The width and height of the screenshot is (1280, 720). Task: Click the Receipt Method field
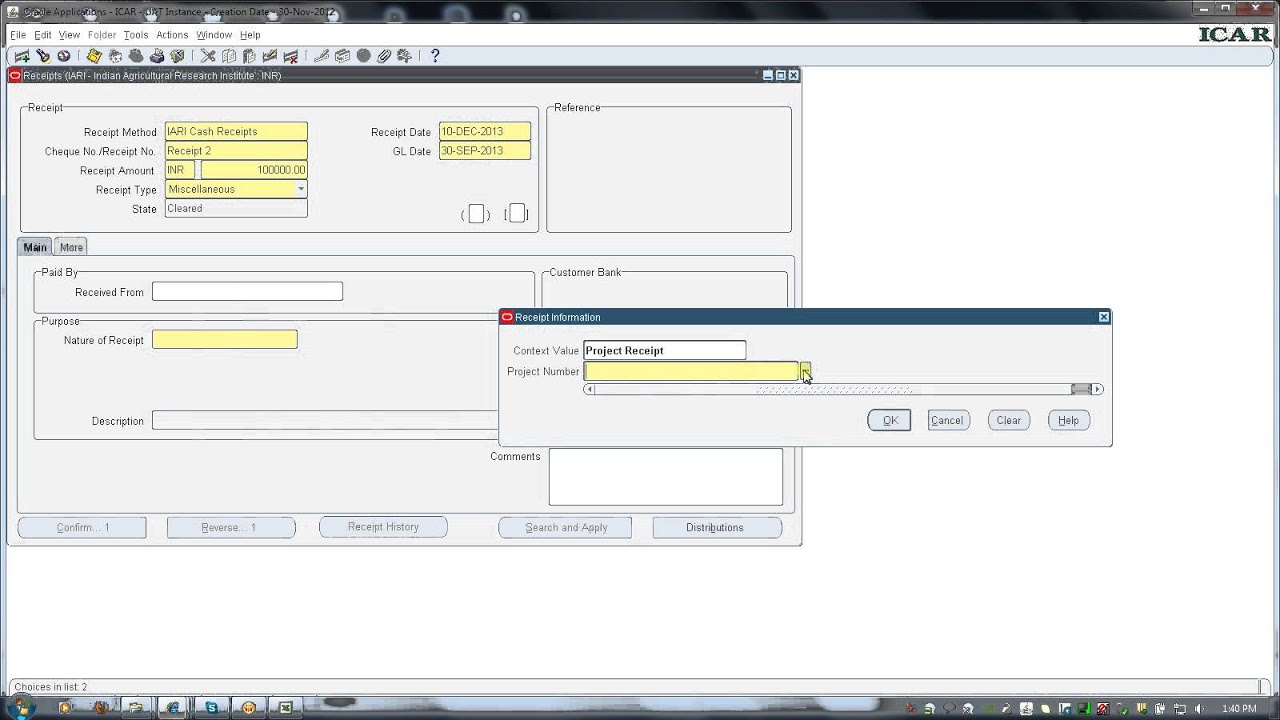click(x=236, y=131)
